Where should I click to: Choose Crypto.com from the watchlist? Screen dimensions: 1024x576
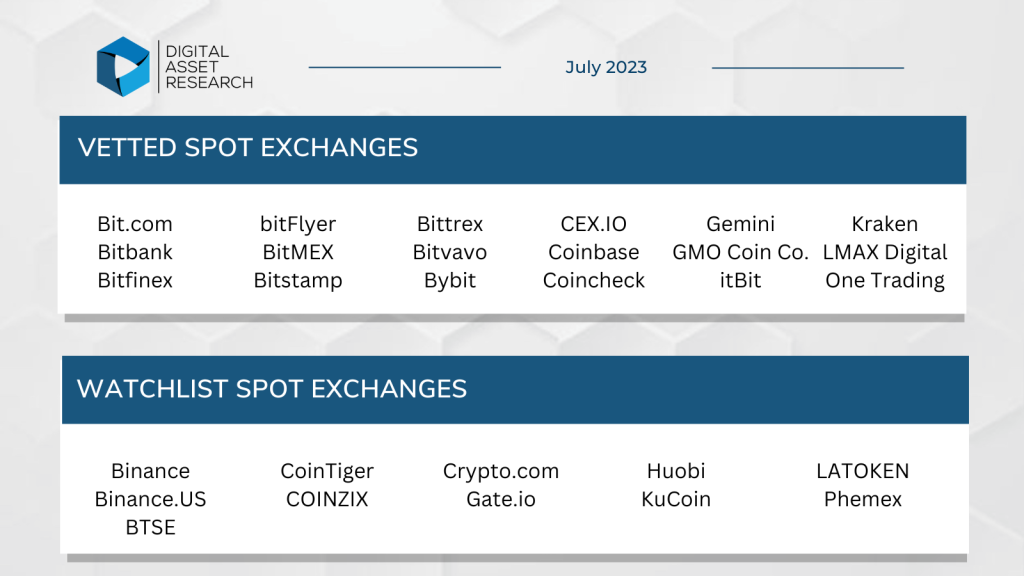click(501, 471)
